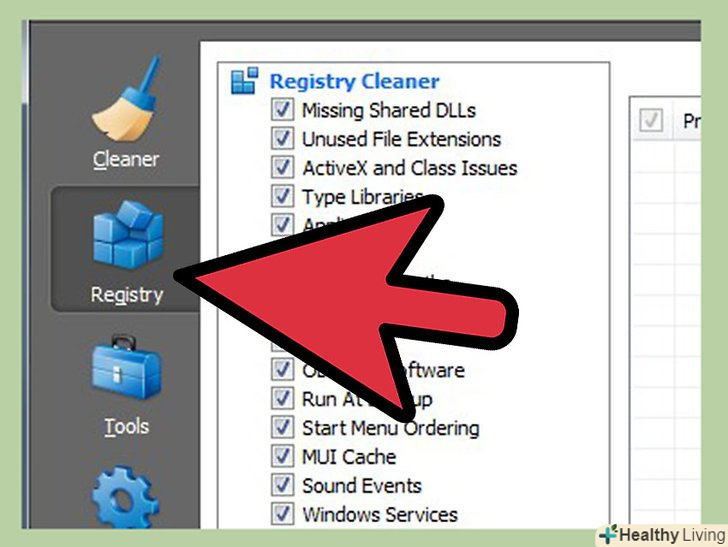The height and width of the screenshot is (547, 728).
Task: Disable Windows Services check
Action: tap(282, 514)
